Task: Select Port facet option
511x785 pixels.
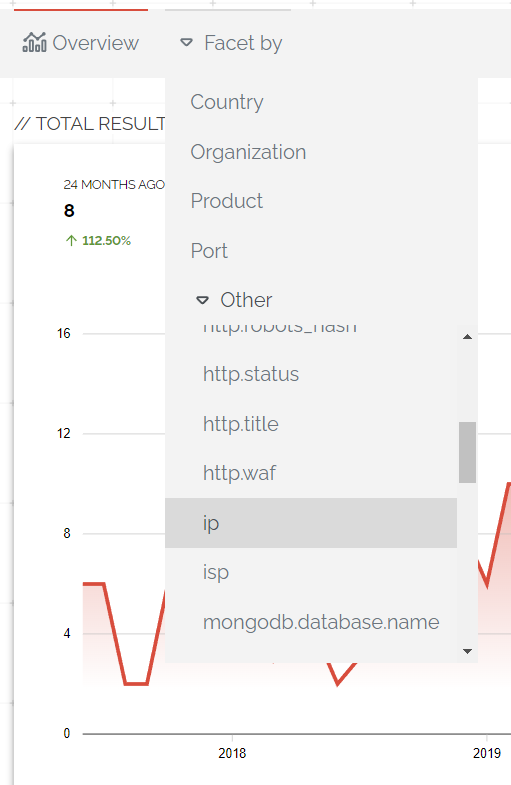Action: tap(209, 250)
